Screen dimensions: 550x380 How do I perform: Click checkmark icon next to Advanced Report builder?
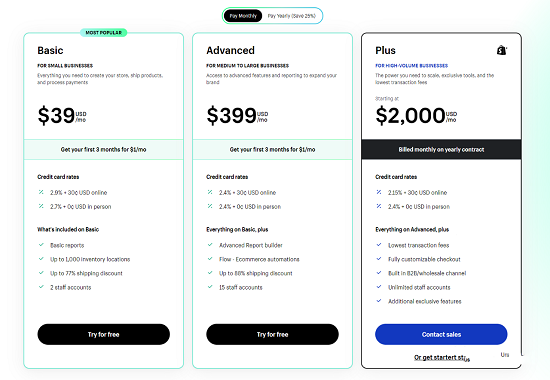[x=210, y=245]
